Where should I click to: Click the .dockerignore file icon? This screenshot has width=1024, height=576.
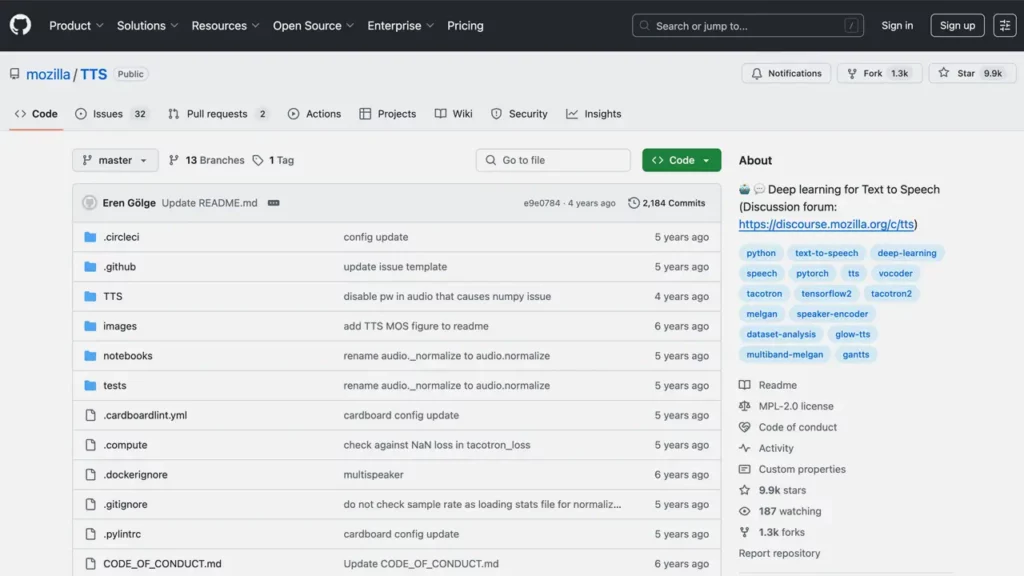[x=90, y=475]
